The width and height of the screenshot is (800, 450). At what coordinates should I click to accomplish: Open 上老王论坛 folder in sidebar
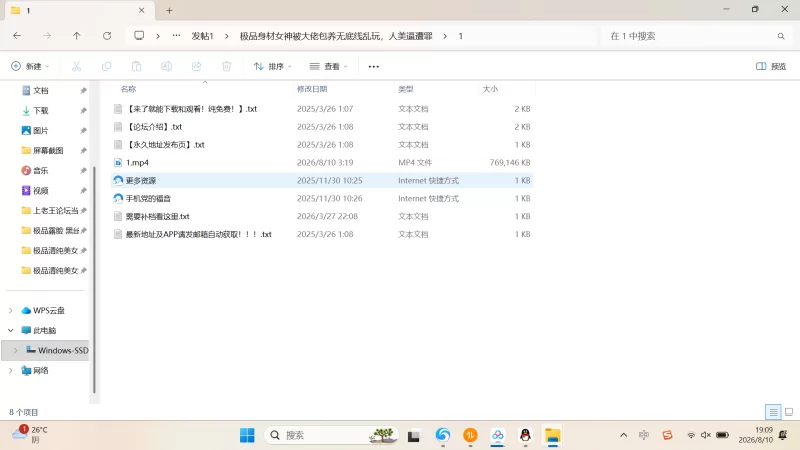[55, 210]
